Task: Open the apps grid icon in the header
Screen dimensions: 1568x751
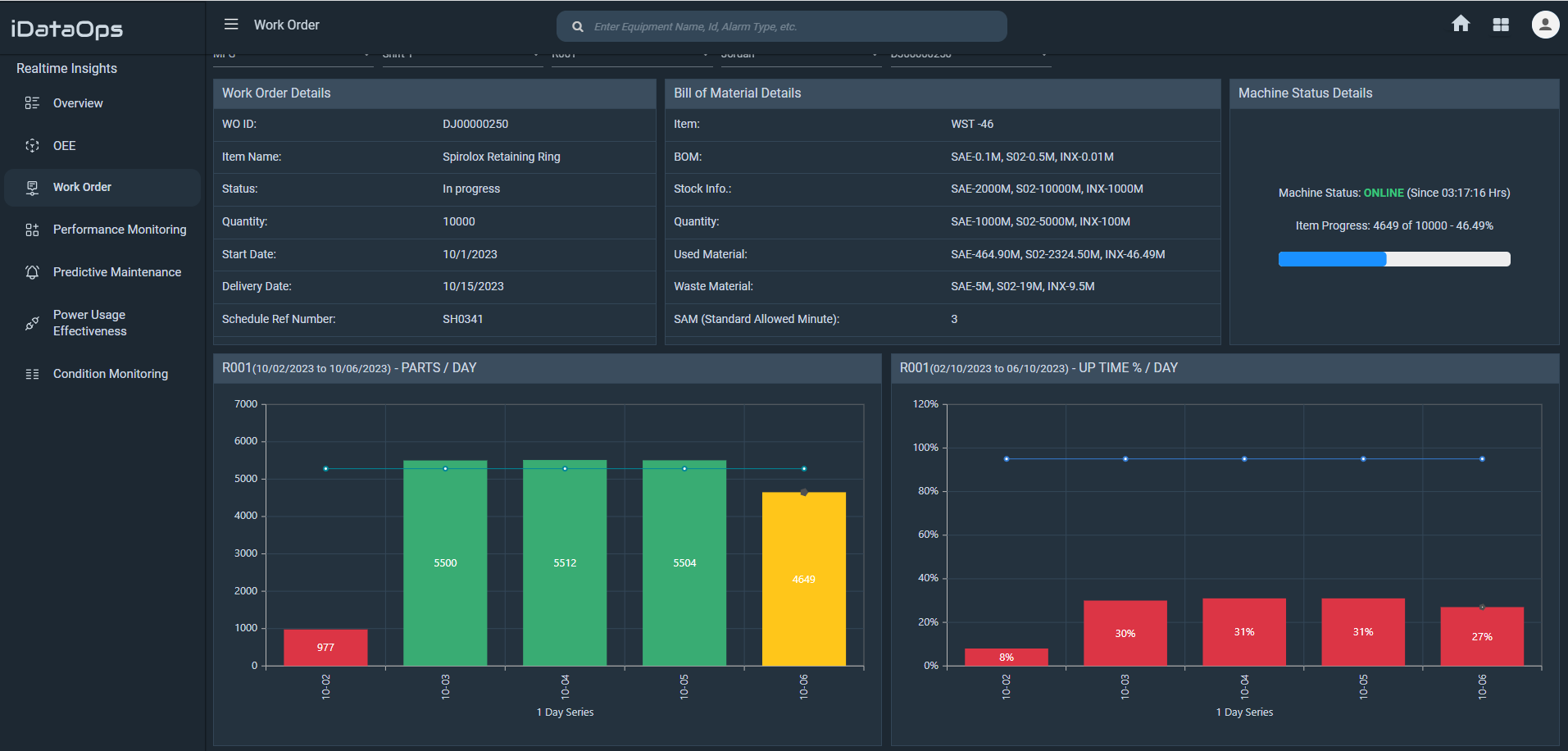Action: tap(1501, 24)
